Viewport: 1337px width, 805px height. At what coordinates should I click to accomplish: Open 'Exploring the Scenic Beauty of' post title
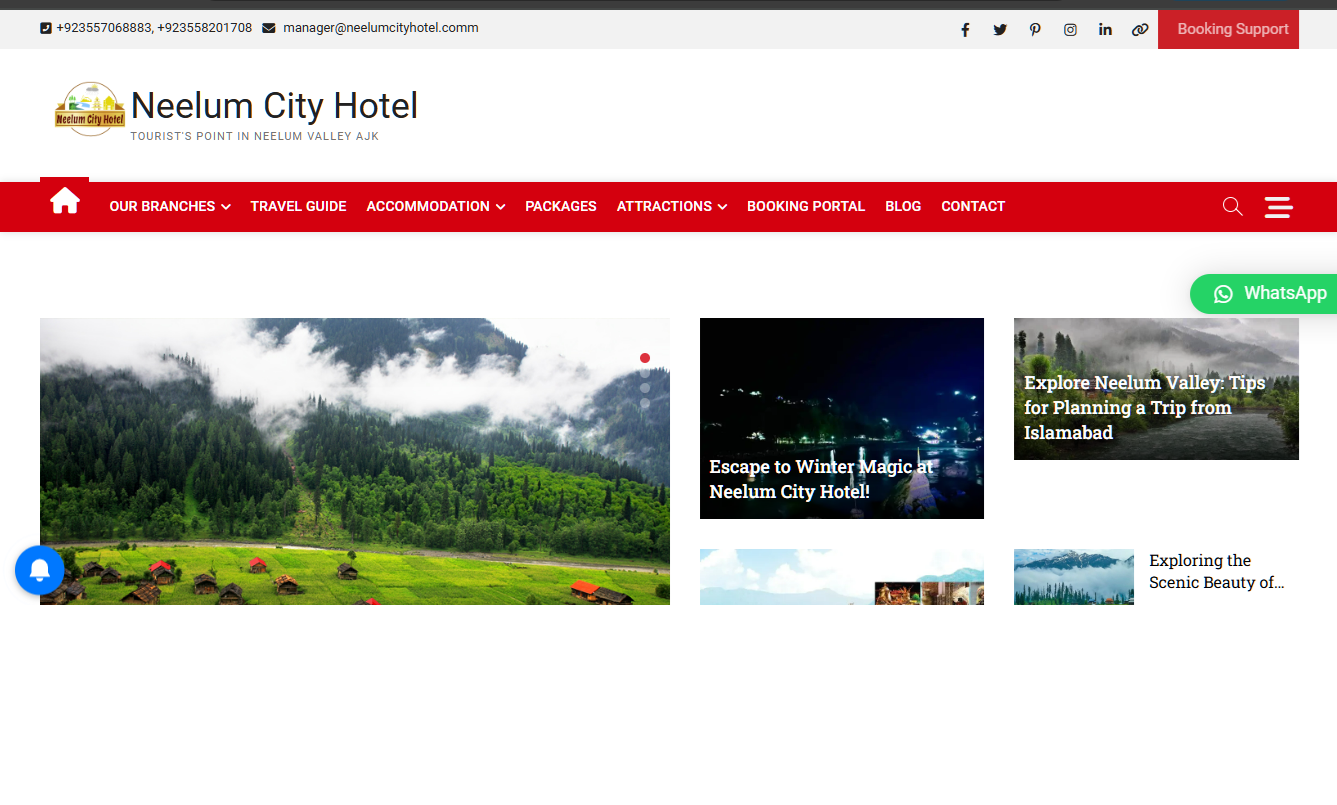[x=1216, y=571]
